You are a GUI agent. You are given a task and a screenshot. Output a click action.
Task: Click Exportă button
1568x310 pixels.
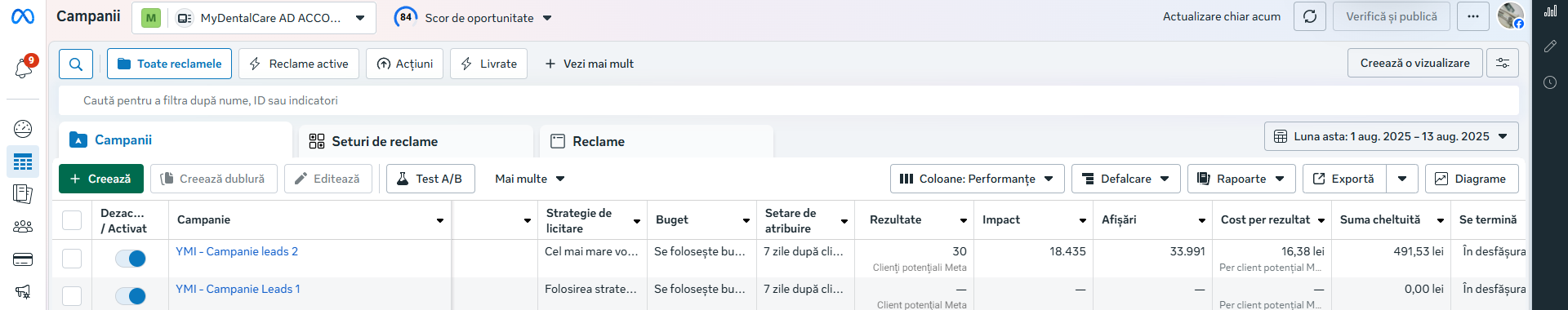pyautogui.click(x=1344, y=179)
